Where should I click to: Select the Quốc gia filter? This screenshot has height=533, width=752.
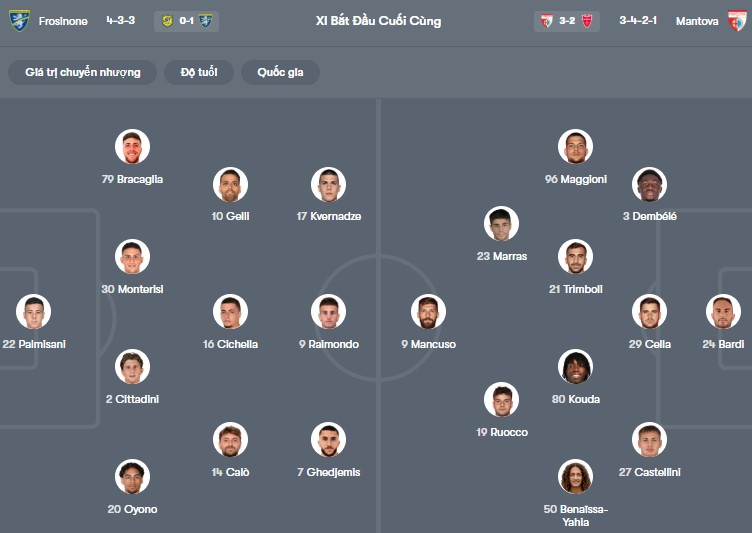pos(280,72)
